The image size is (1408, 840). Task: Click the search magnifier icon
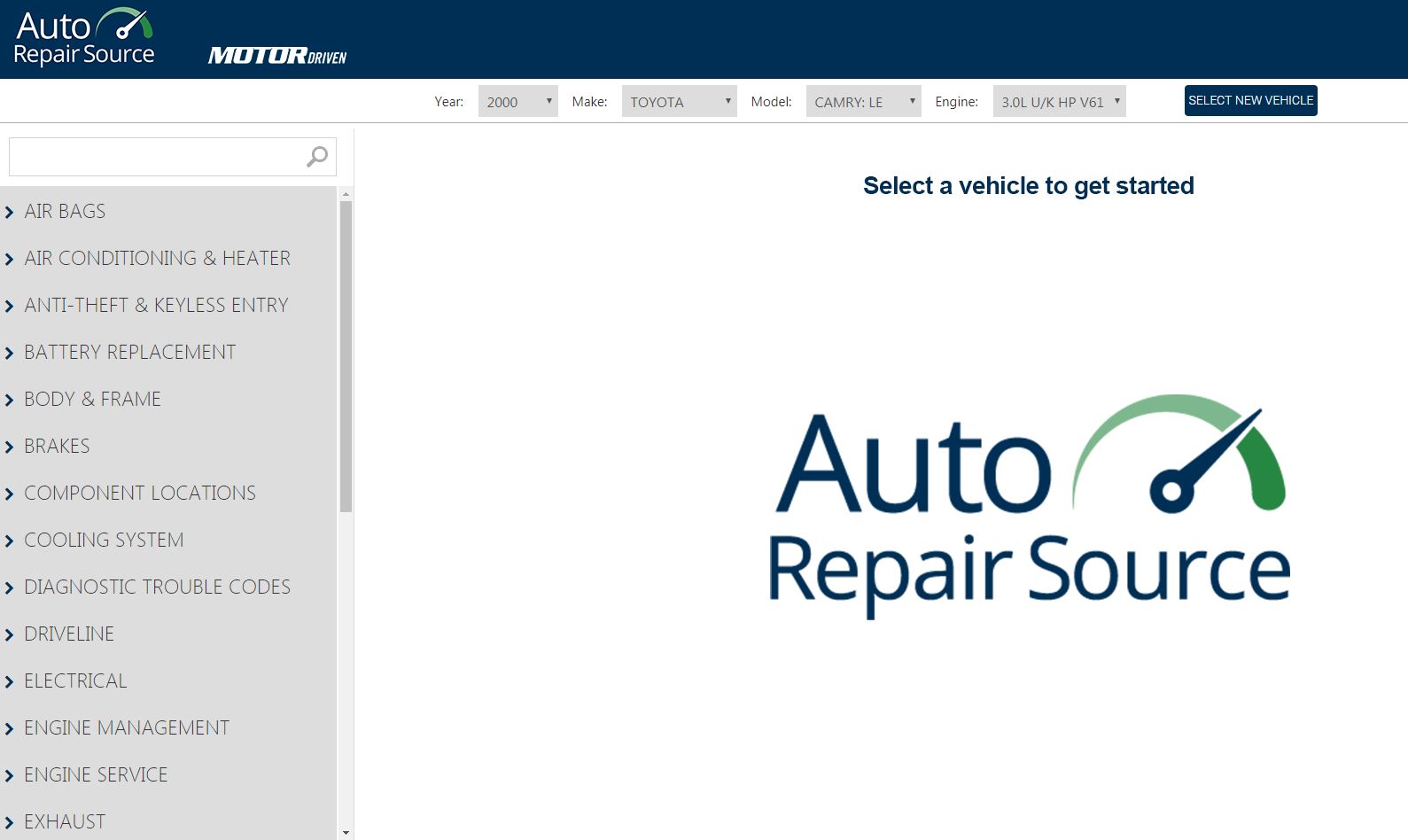[x=316, y=157]
